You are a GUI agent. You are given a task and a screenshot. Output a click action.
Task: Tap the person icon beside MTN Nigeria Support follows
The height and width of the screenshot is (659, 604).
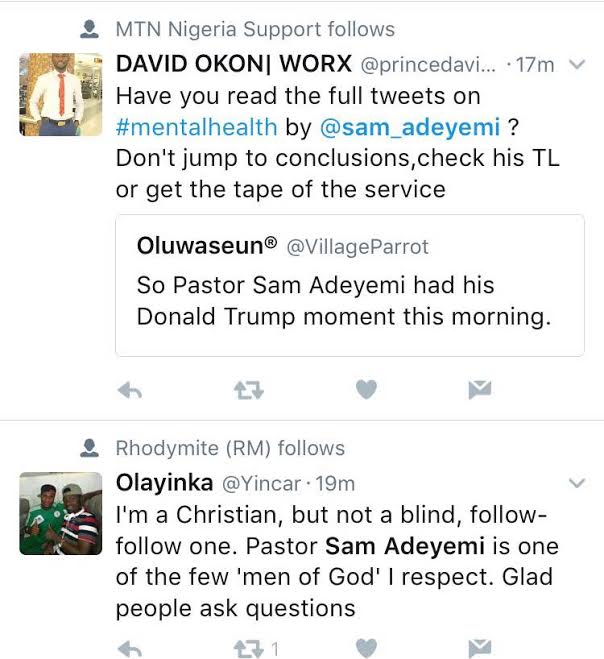(90, 29)
